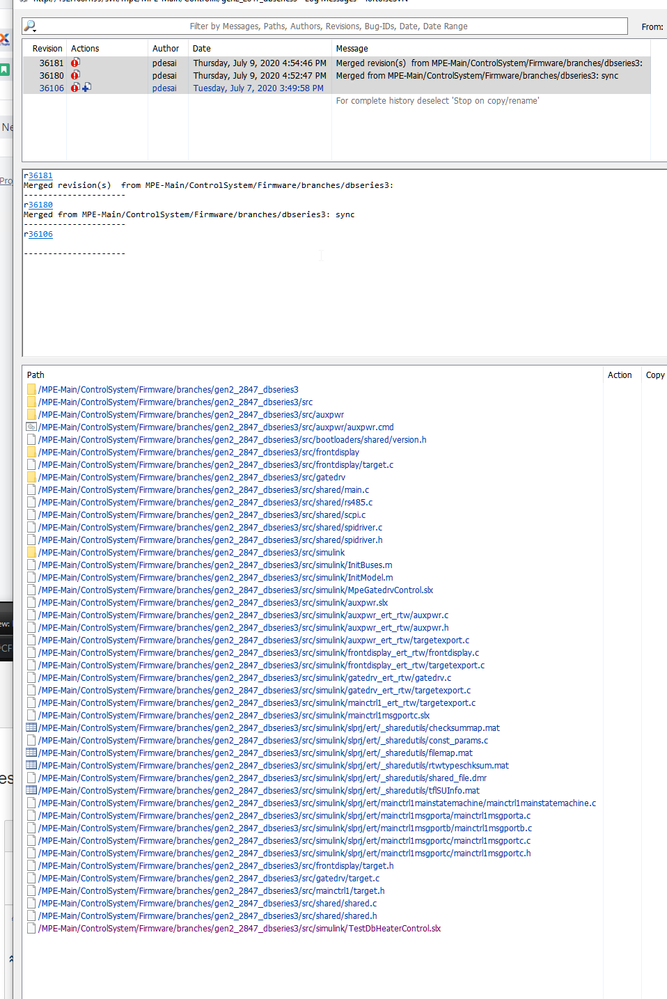Click the MAT file icon for filemap.mat

[x=31, y=753]
